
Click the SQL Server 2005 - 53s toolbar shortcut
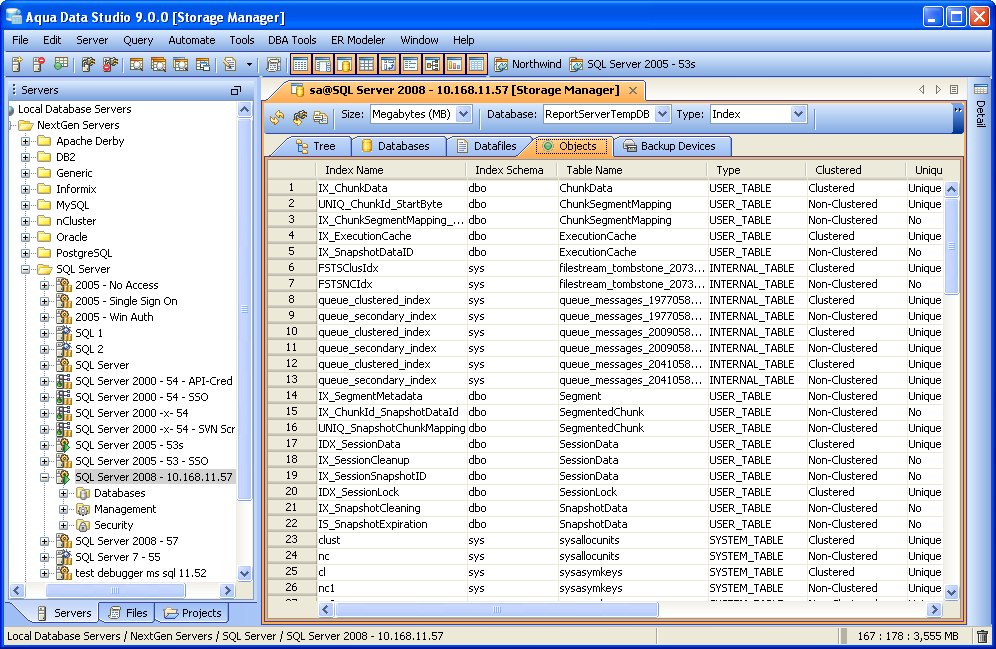(633, 64)
